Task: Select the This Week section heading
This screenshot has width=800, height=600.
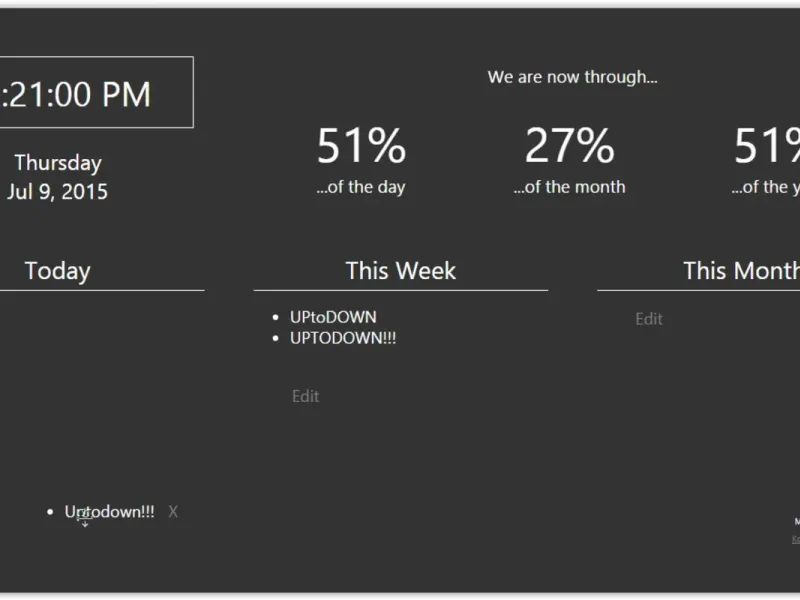Action: point(400,271)
